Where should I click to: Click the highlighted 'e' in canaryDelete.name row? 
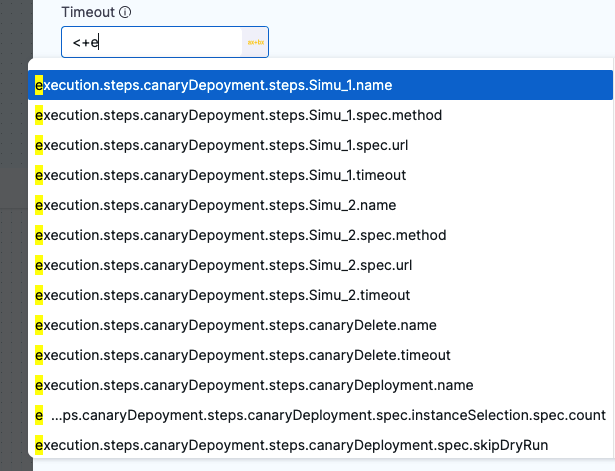point(39,325)
